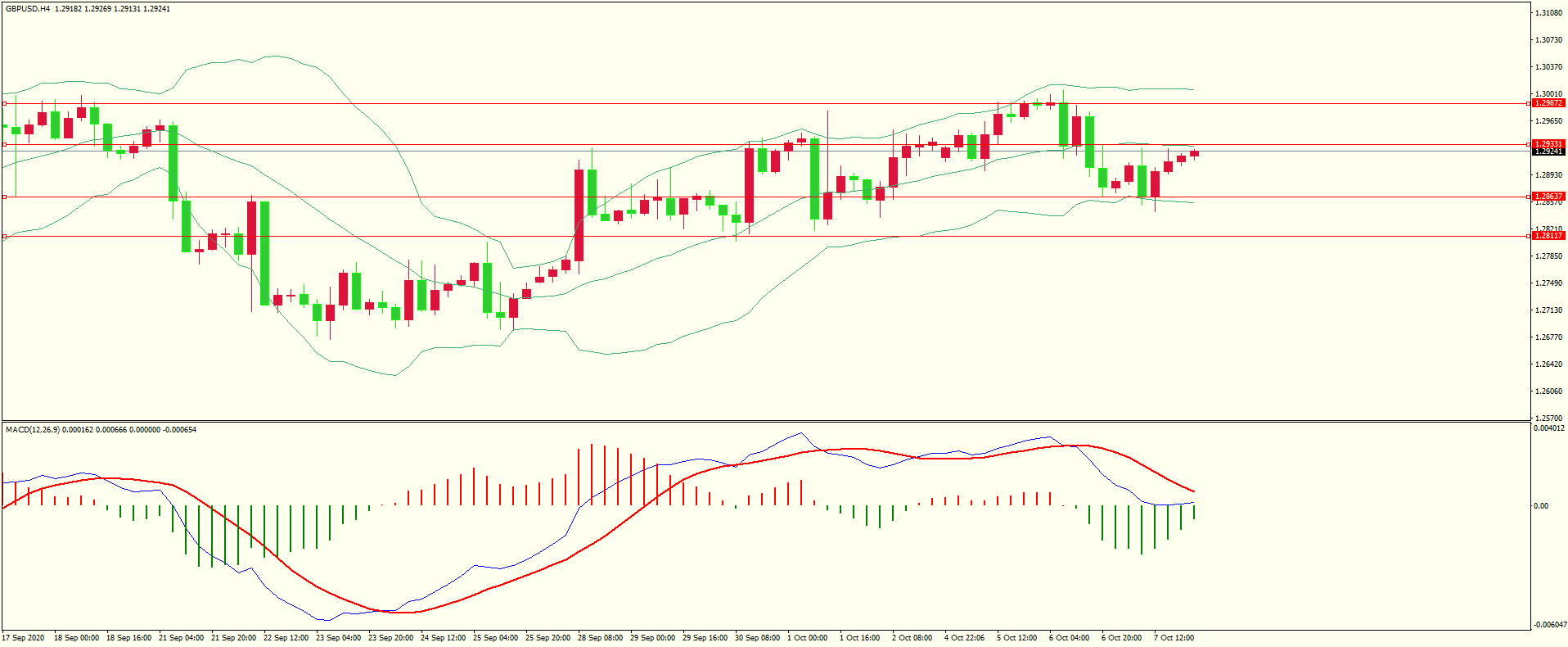
Task: Click the 21 Sep 20:00 time label
Action: pos(233,637)
